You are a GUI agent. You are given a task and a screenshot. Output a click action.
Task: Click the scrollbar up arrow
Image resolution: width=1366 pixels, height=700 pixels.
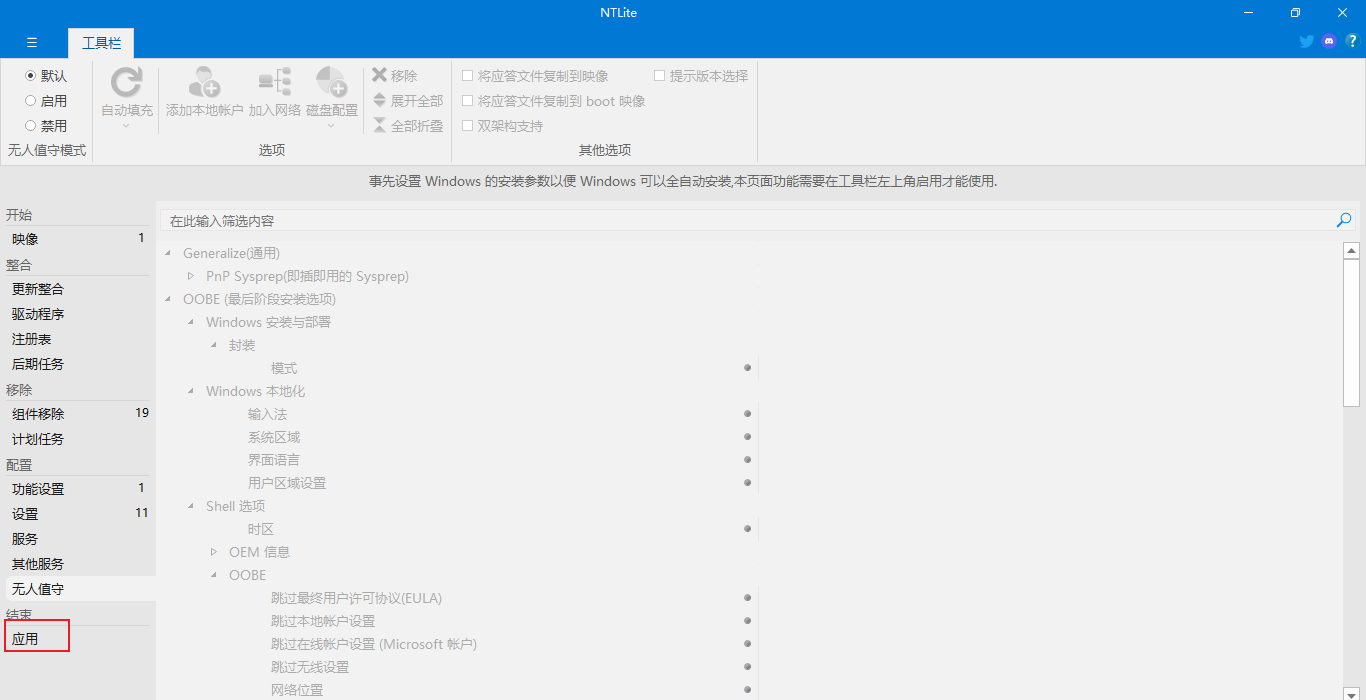[1352, 250]
